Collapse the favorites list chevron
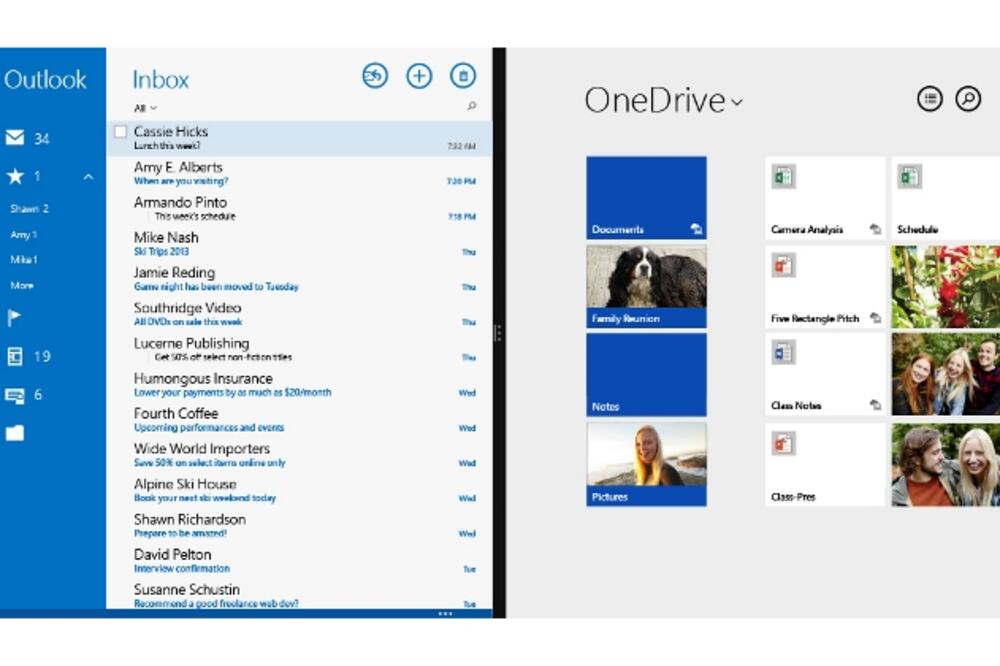The width and height of the screenshot is (1000, 666). [88, 177]
